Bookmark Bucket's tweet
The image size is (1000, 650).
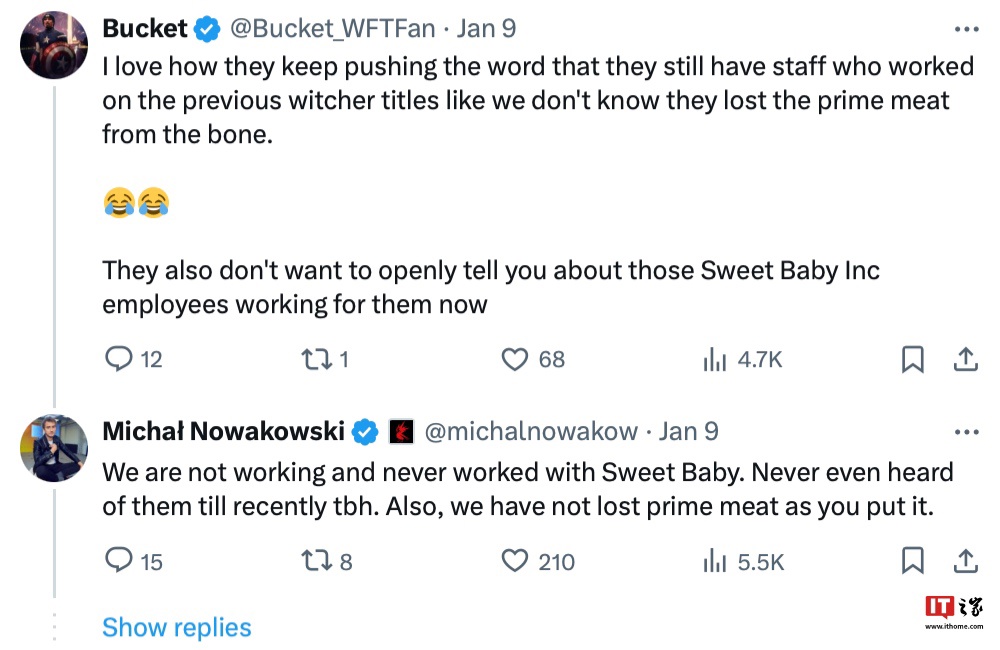click(x=912, y=359)
